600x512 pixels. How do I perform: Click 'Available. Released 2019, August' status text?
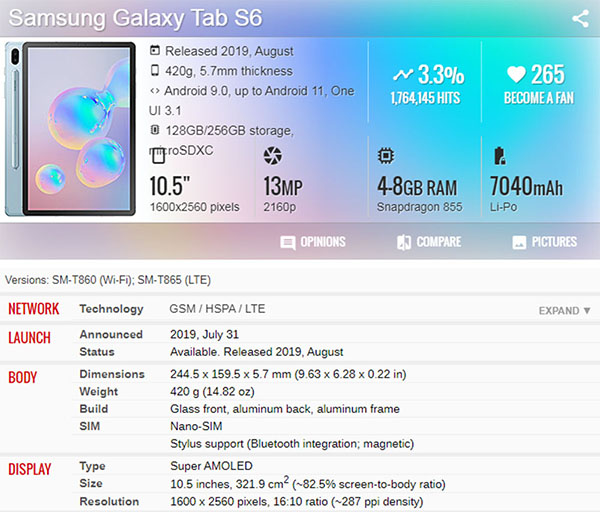[257, 352]
